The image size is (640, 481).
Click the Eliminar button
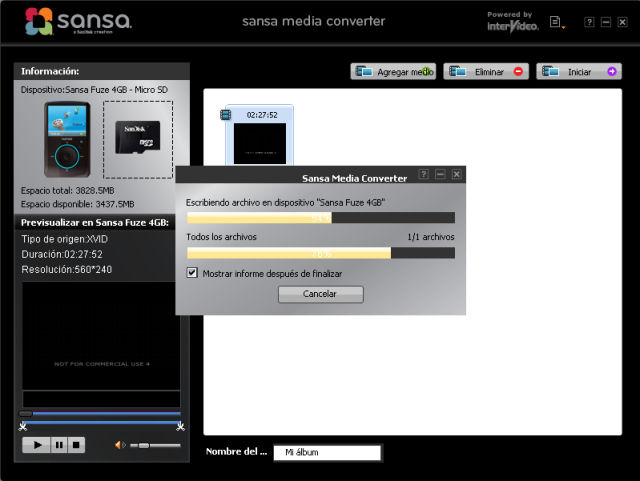click(486, 71)
